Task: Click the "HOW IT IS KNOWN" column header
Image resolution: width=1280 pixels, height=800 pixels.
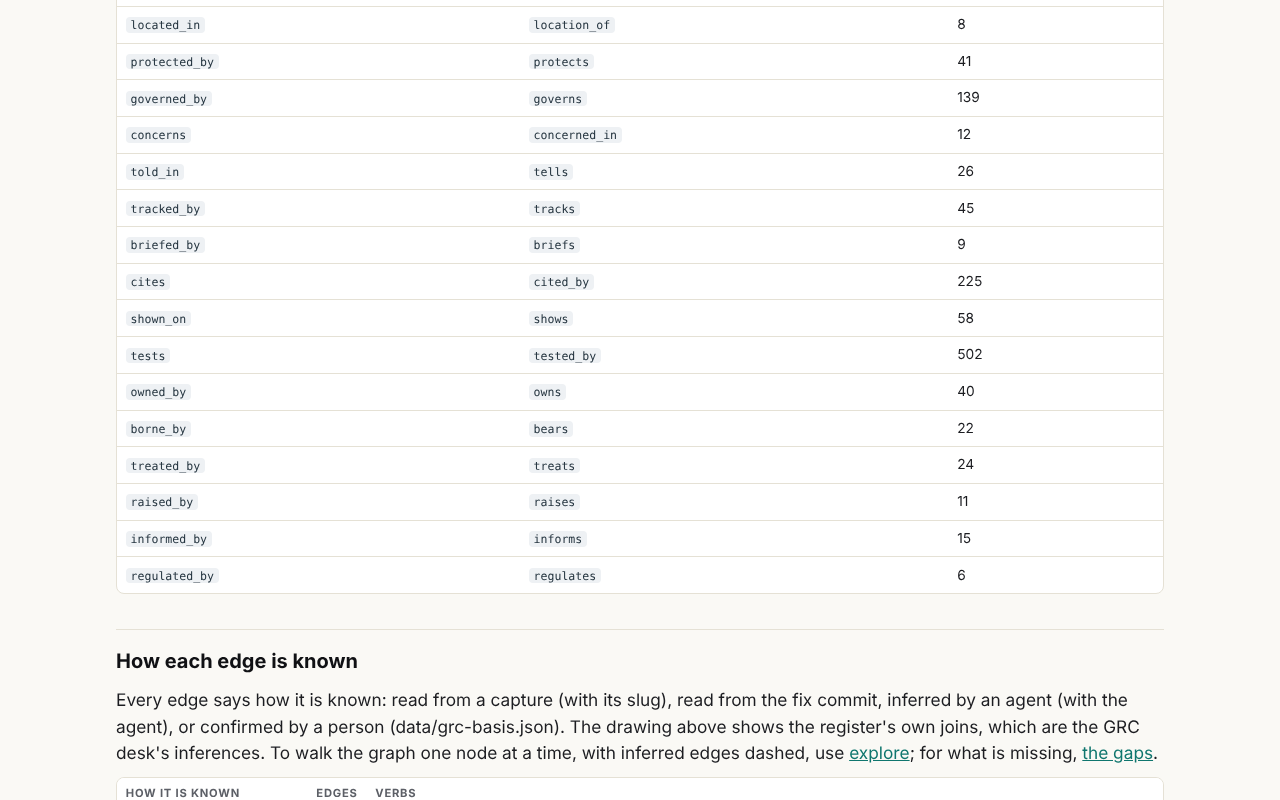Action: (183, 793)
